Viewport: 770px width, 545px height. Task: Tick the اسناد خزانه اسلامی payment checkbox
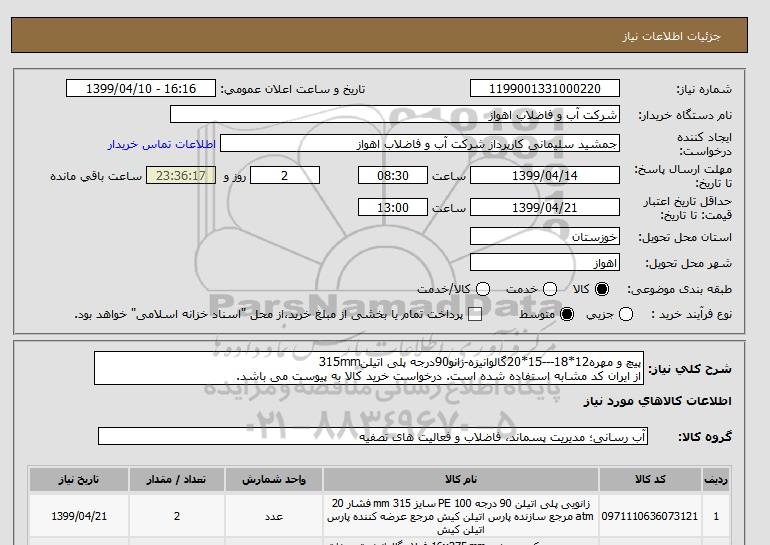[475, 314]
